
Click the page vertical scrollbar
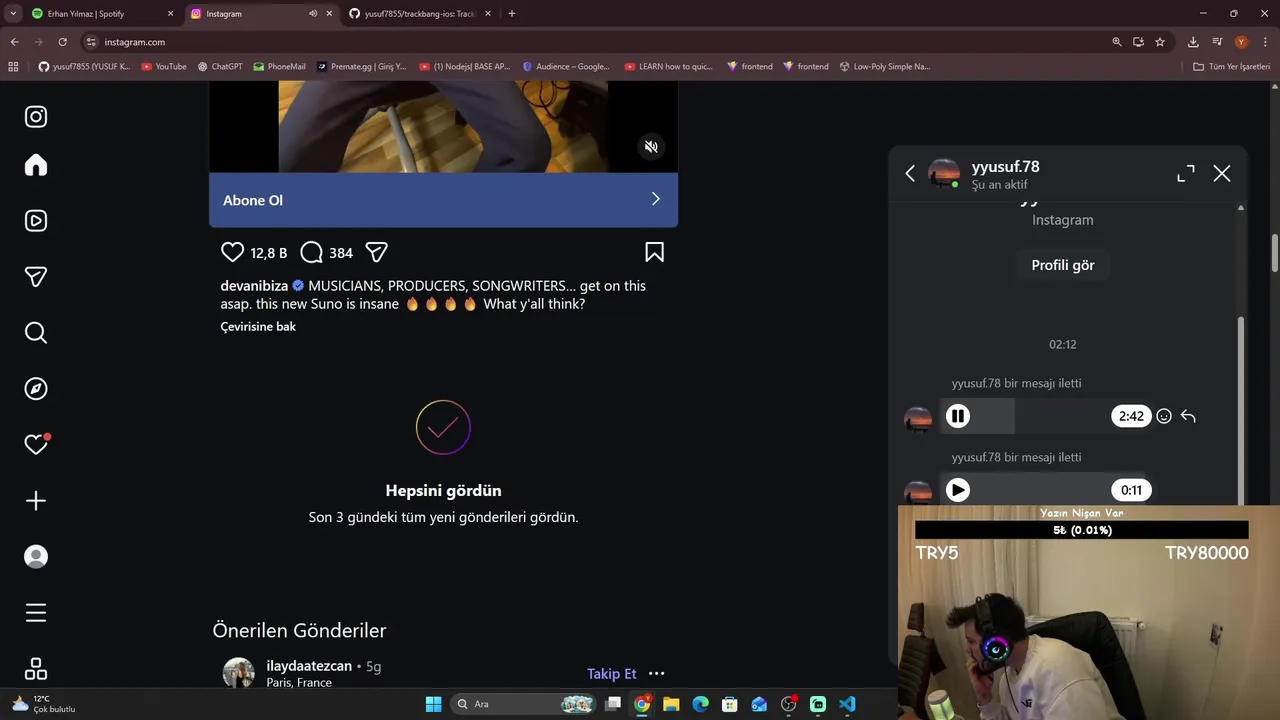click(1275, 252)
